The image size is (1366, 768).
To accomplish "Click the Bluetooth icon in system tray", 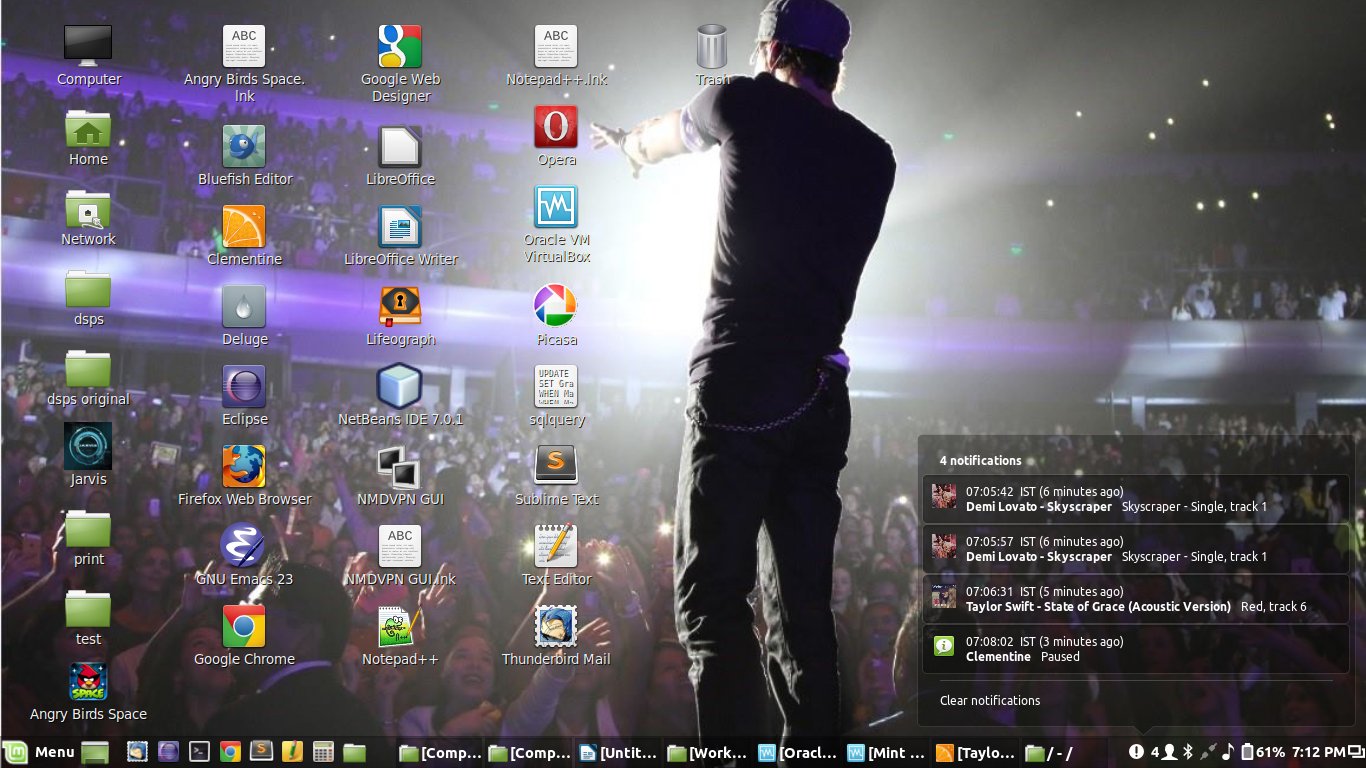I will tap(1188, 752).
